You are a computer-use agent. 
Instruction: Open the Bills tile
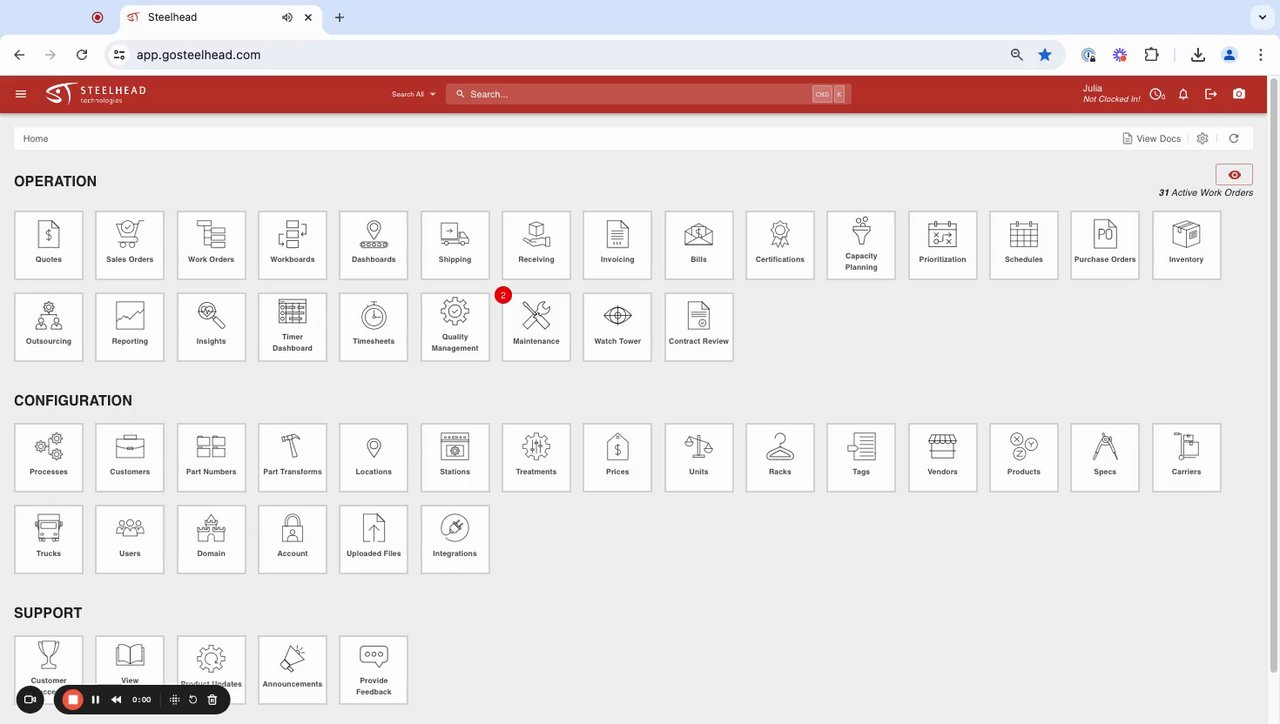point(699,245)
